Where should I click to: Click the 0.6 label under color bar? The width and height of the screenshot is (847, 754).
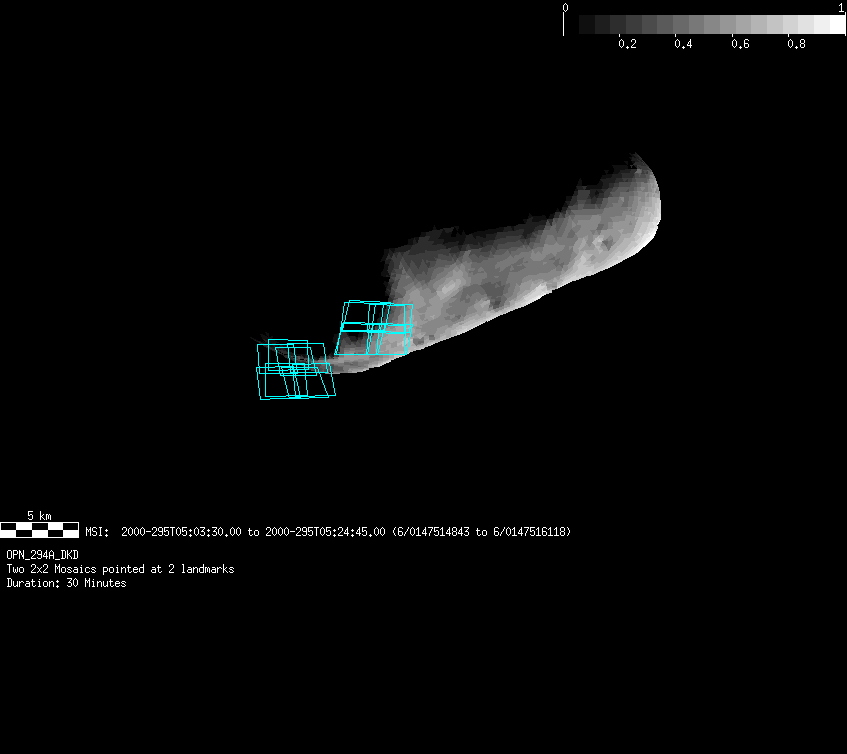point(740,44)
